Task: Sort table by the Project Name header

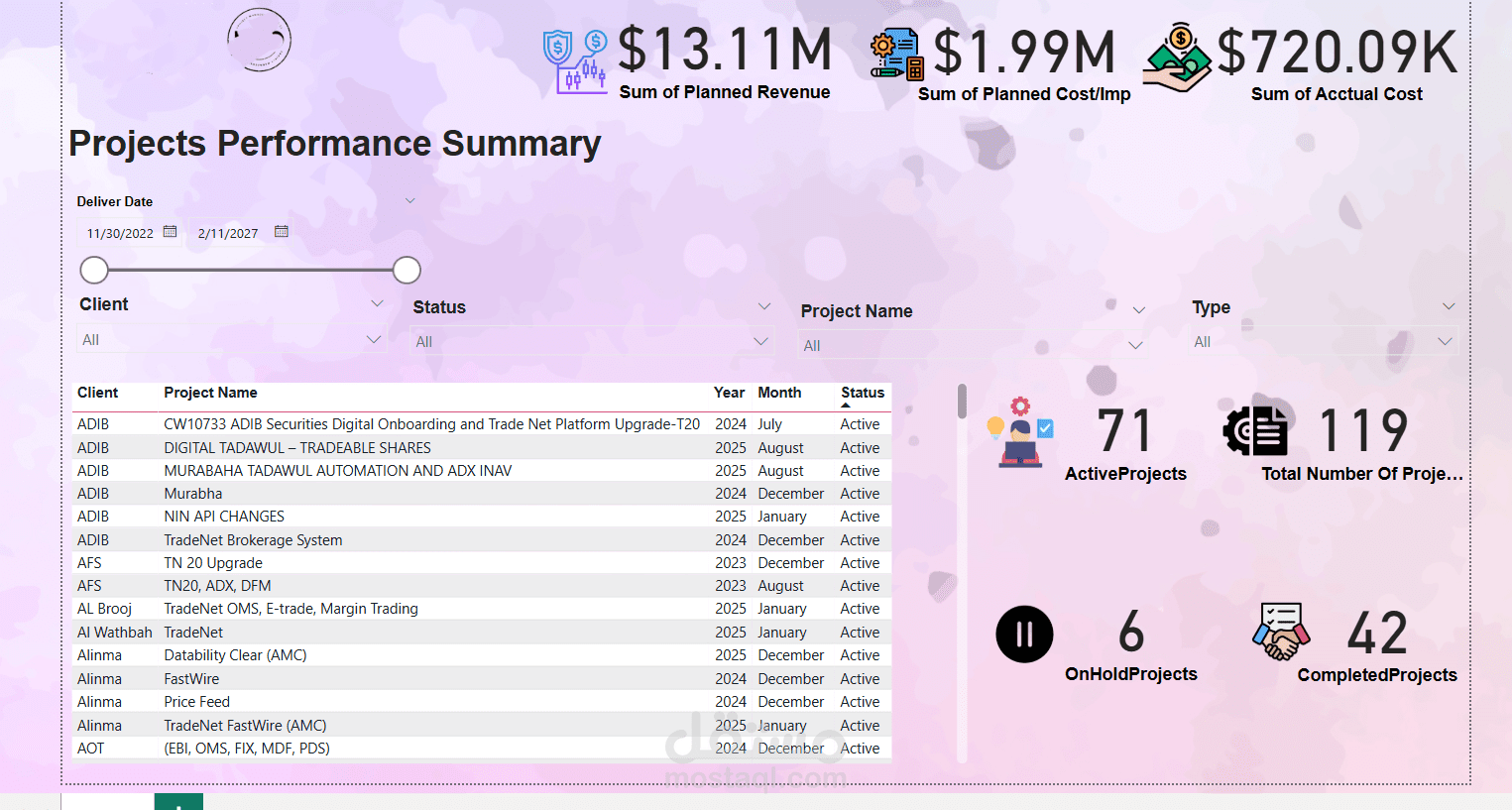Action: point(210,393)
